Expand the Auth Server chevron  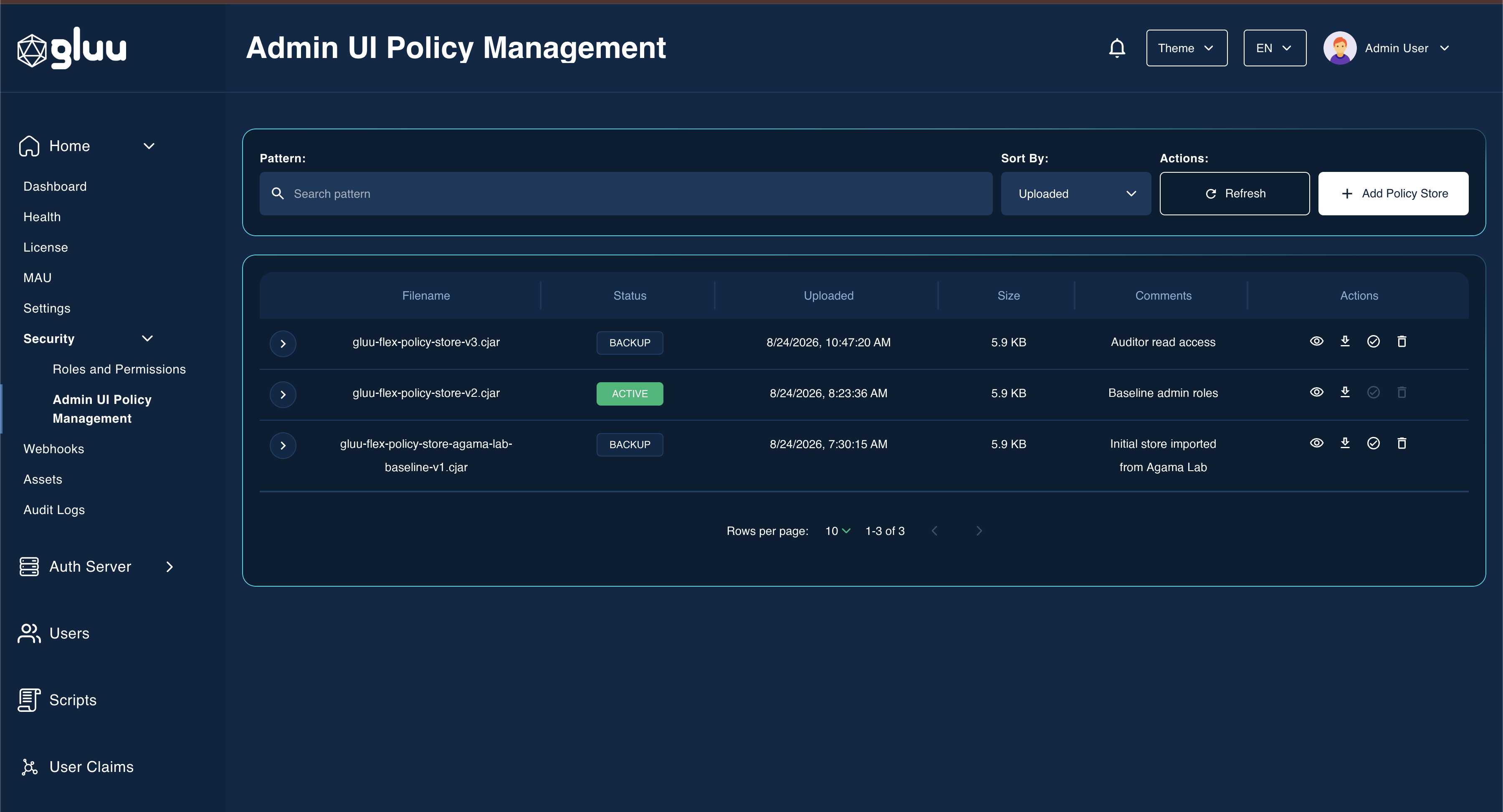point(169,566)
